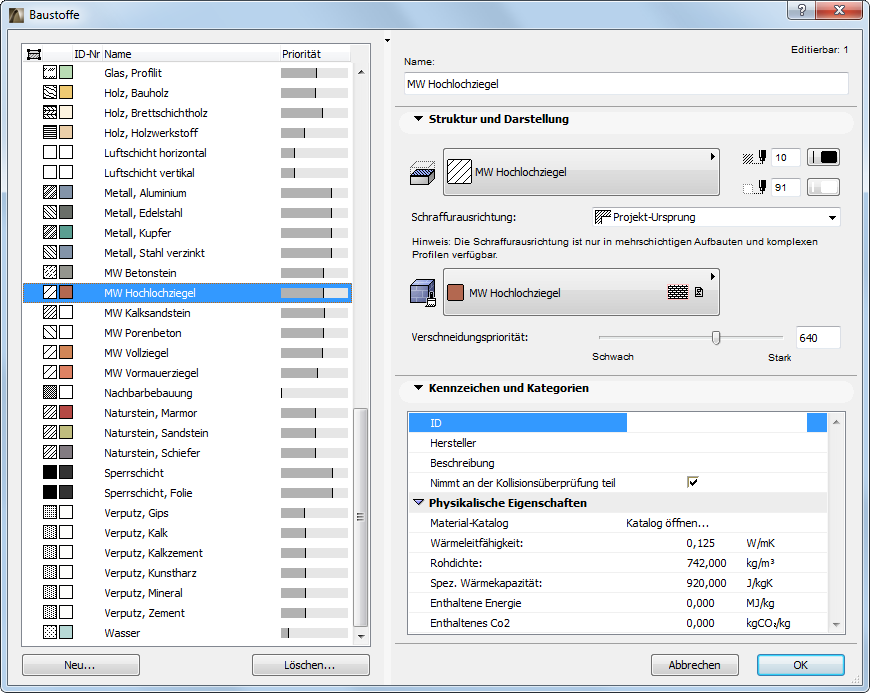Click the black fill icon for Sperrschicht
The image size is (870, 693).
50,472
